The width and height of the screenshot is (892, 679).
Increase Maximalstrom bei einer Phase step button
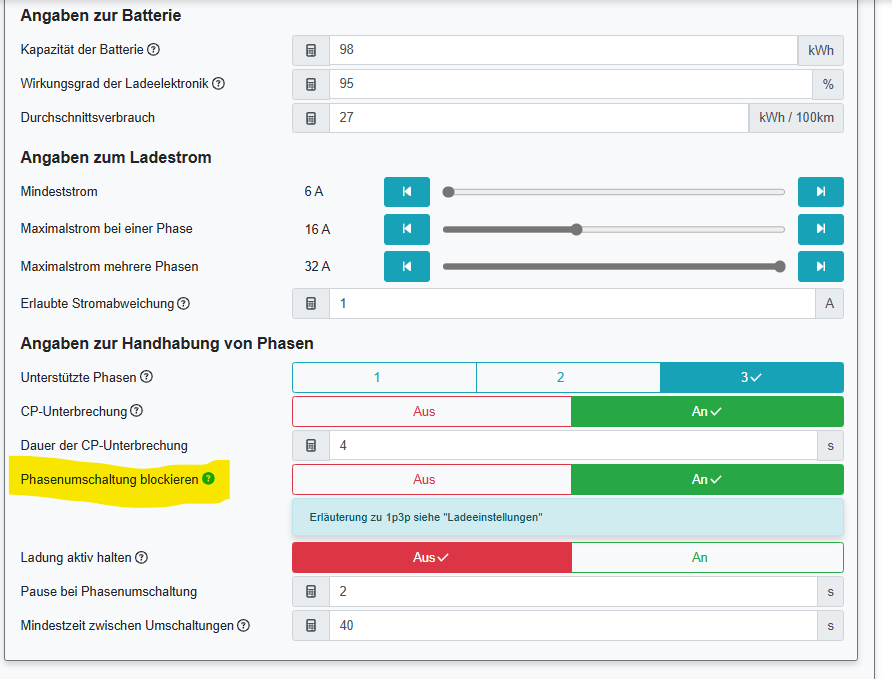point(820,229)
